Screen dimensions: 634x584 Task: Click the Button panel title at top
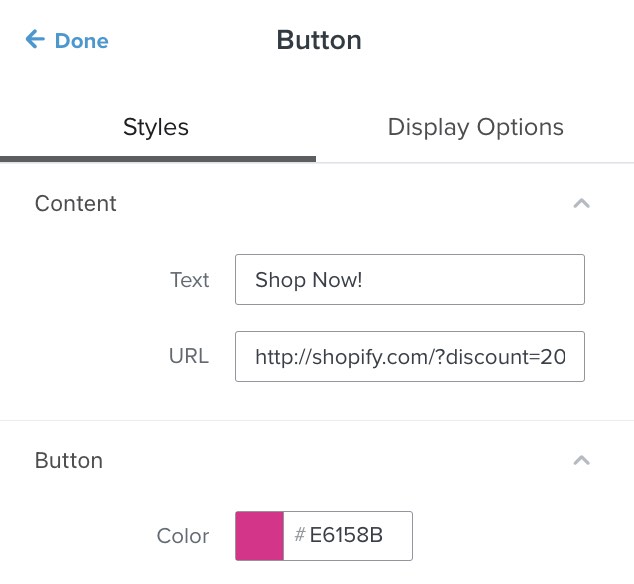tap(319, 40)
